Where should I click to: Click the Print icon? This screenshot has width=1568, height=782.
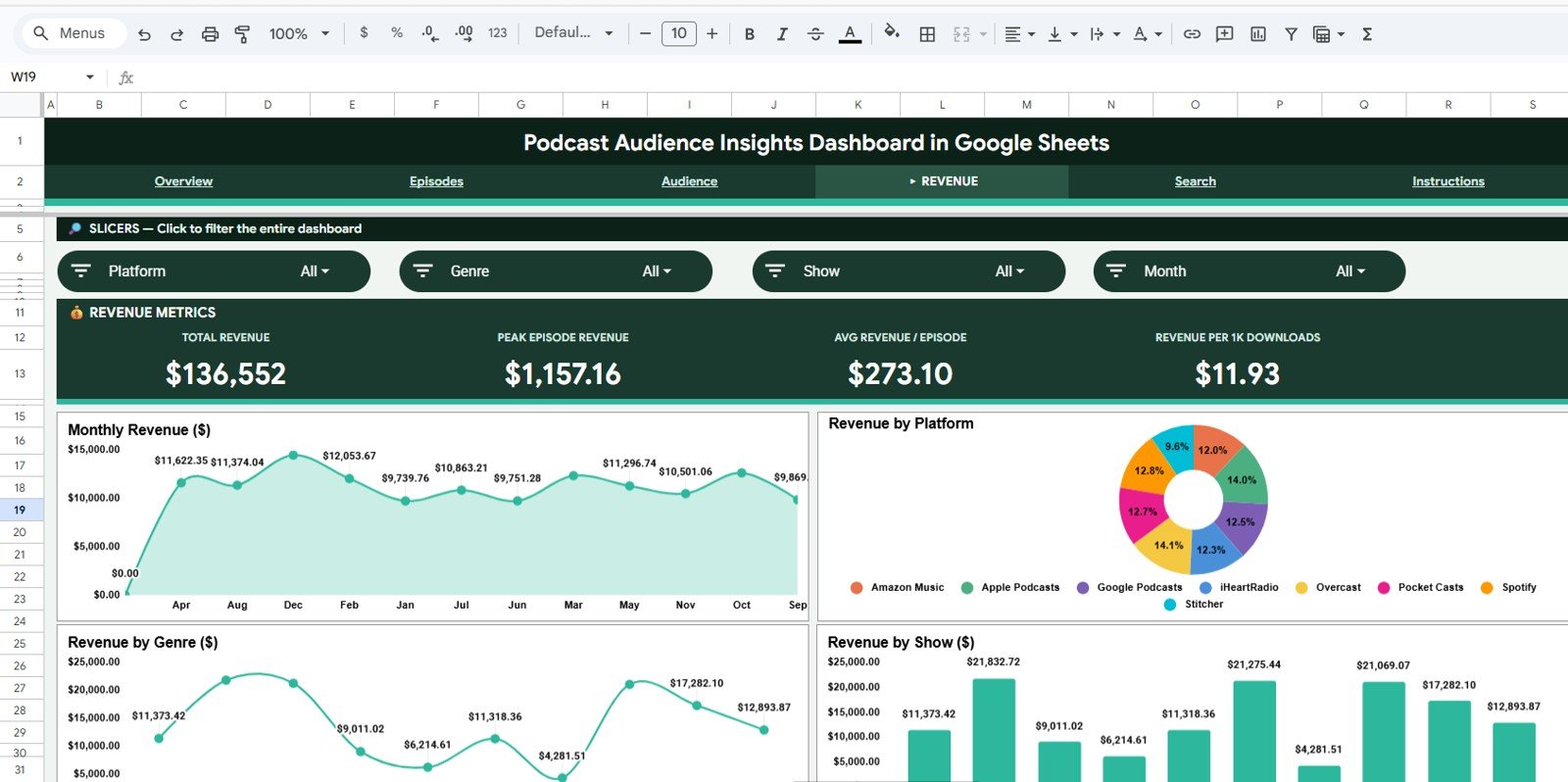point(210,33)
